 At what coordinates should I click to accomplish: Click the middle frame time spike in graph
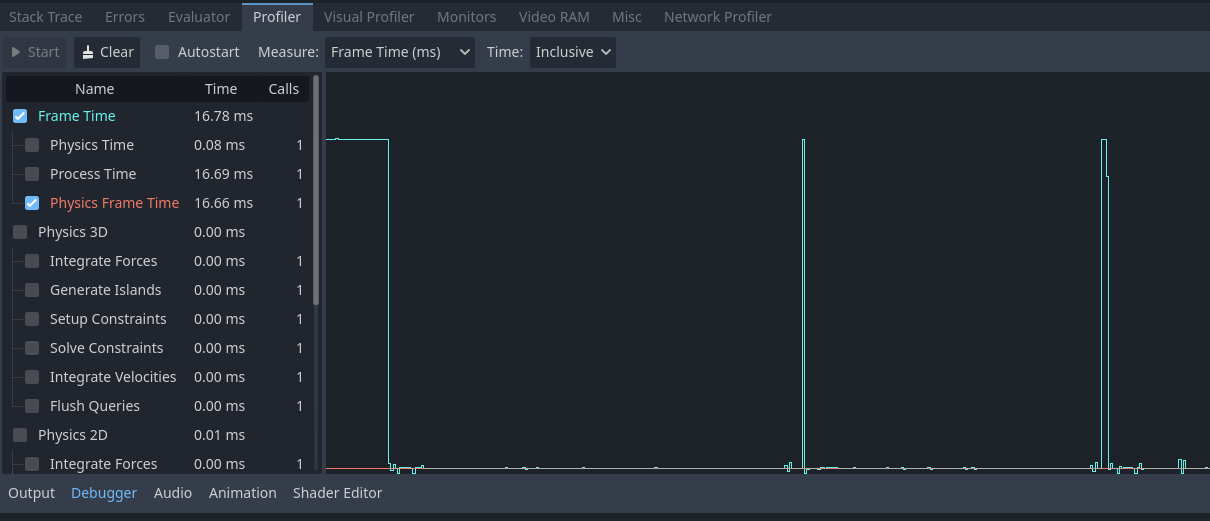coord(803,300)
